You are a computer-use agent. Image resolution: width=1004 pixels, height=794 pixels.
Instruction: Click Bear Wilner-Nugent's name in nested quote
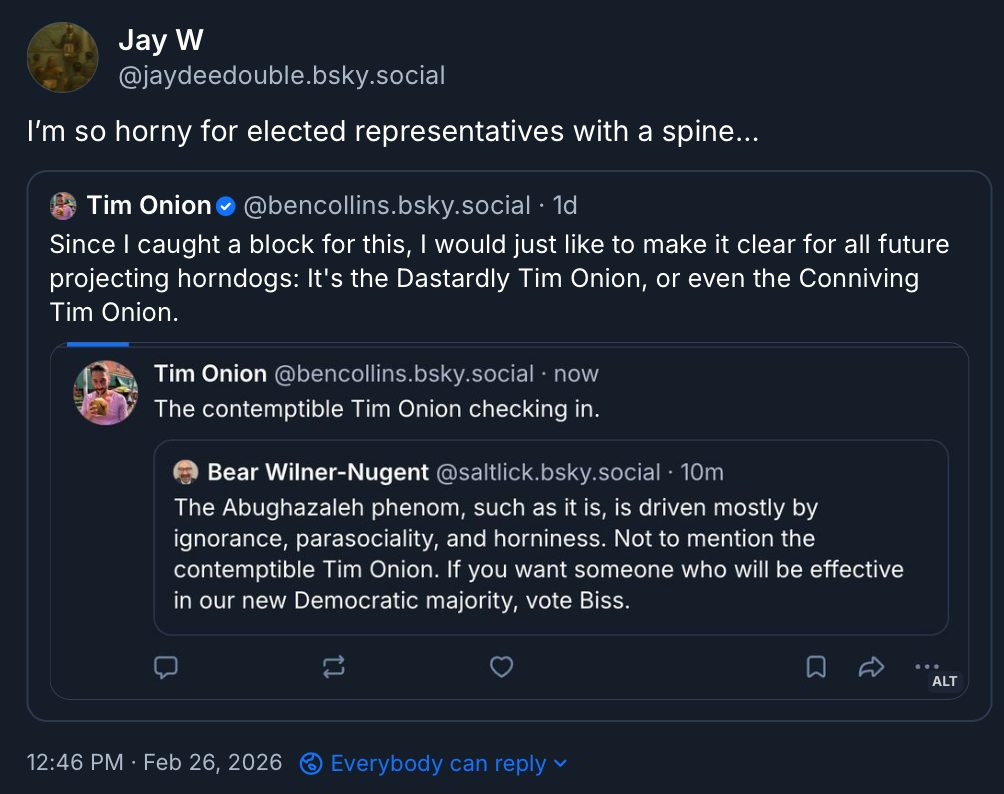coord(317,472)
